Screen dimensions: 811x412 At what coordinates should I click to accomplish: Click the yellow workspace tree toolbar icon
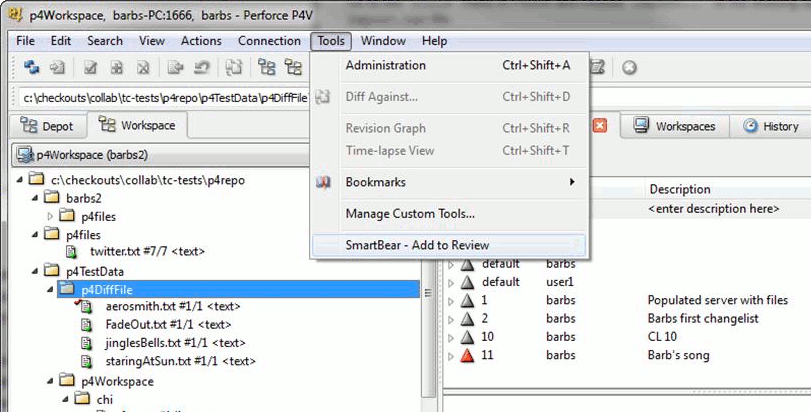[x=293, y=67]
